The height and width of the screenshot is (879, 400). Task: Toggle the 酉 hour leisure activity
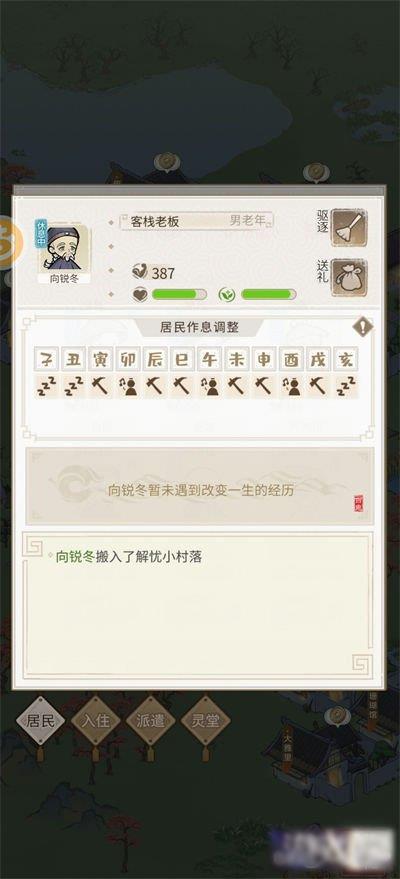(291, 387)
